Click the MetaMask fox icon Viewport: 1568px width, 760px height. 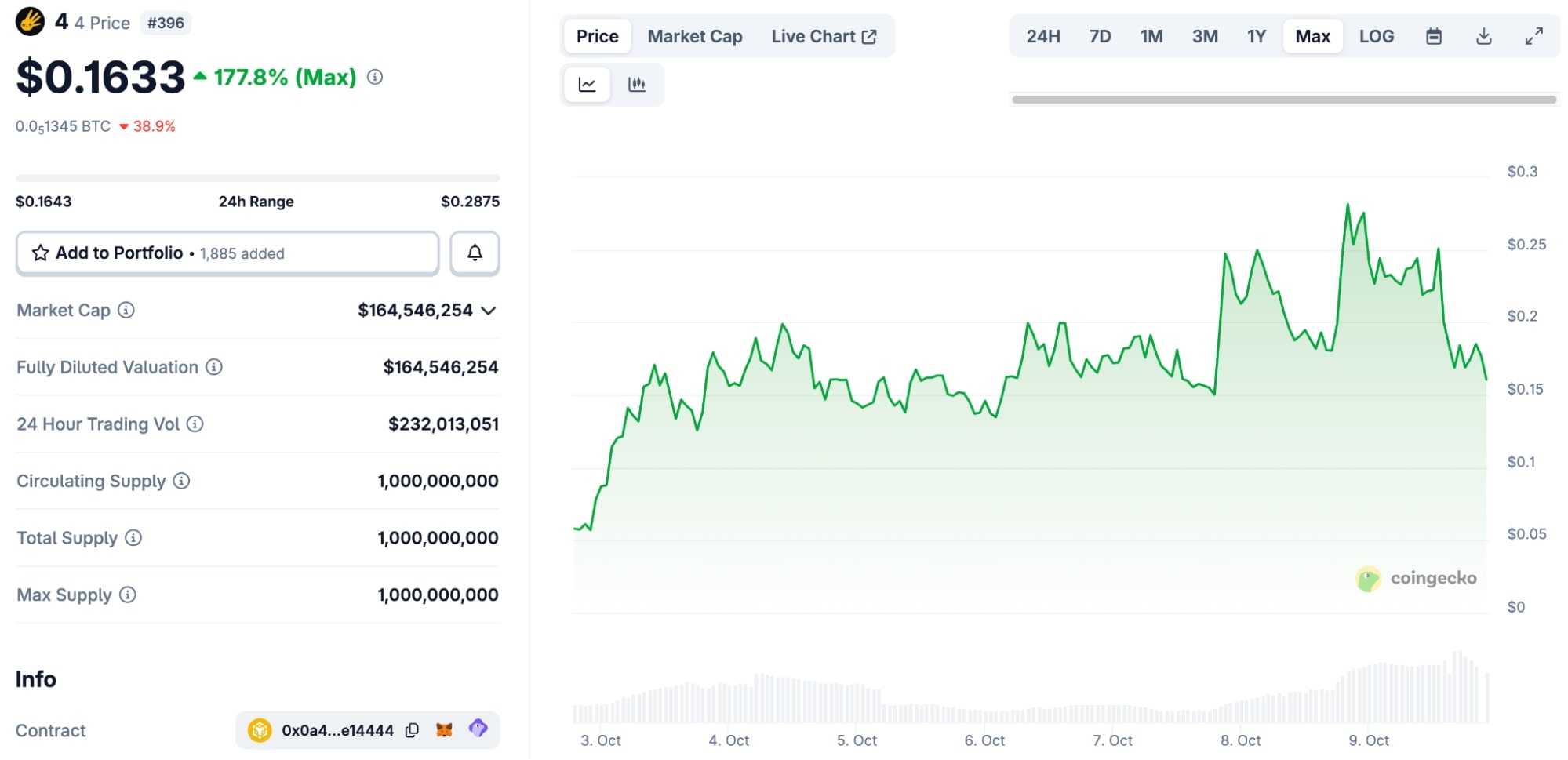(444, 730)
